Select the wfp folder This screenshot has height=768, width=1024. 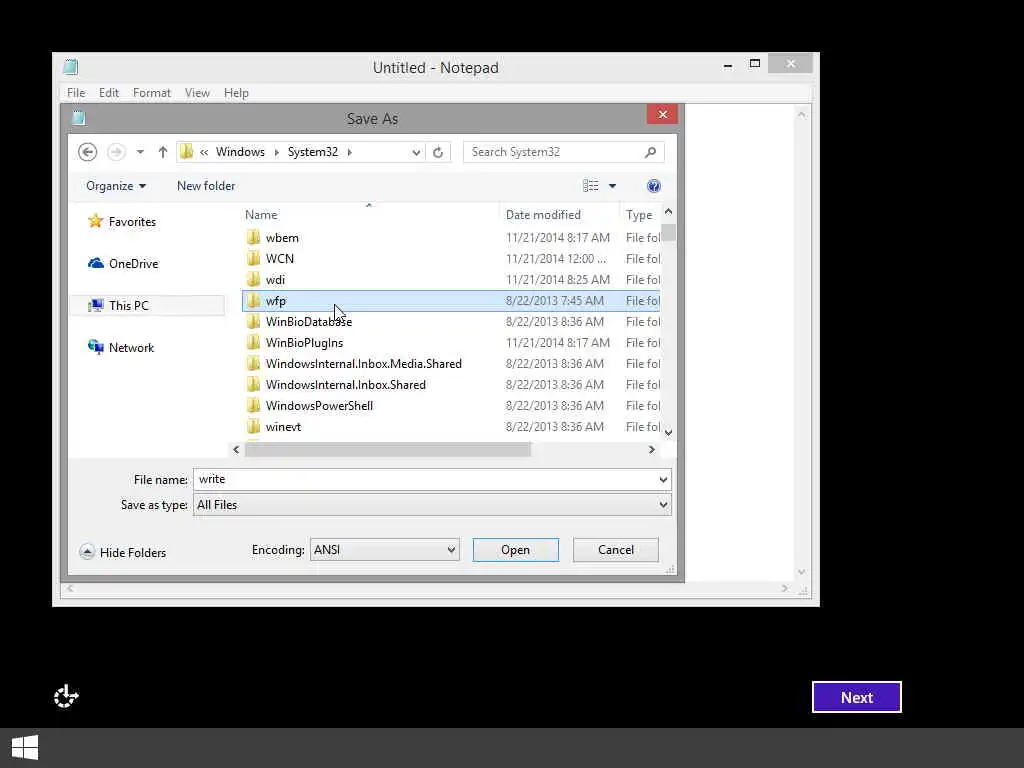pyautogui.click(x=451, y=301)
